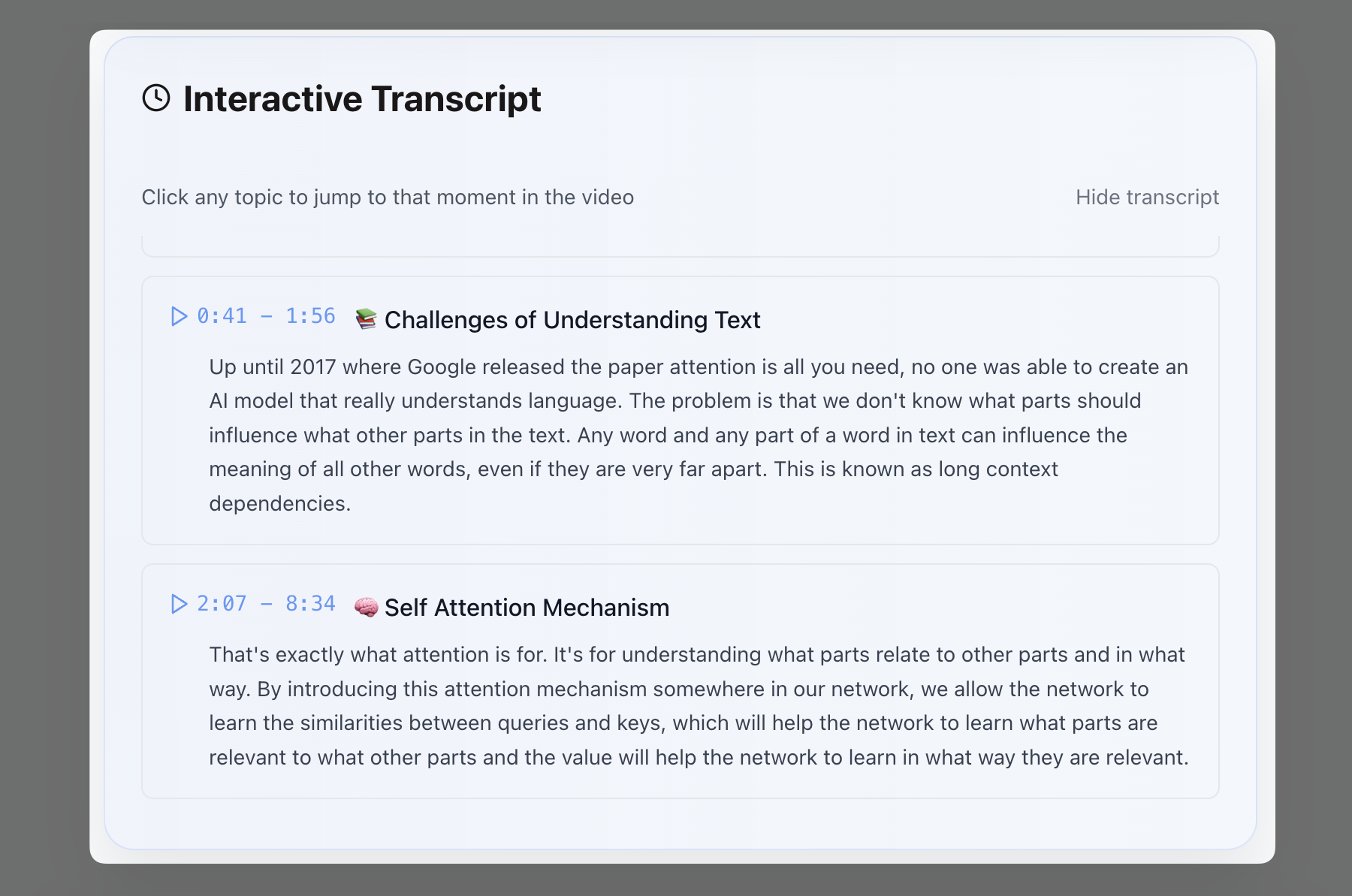Hide the transcript
This screenshot has width=1352, height=896.
point(1146,198)
